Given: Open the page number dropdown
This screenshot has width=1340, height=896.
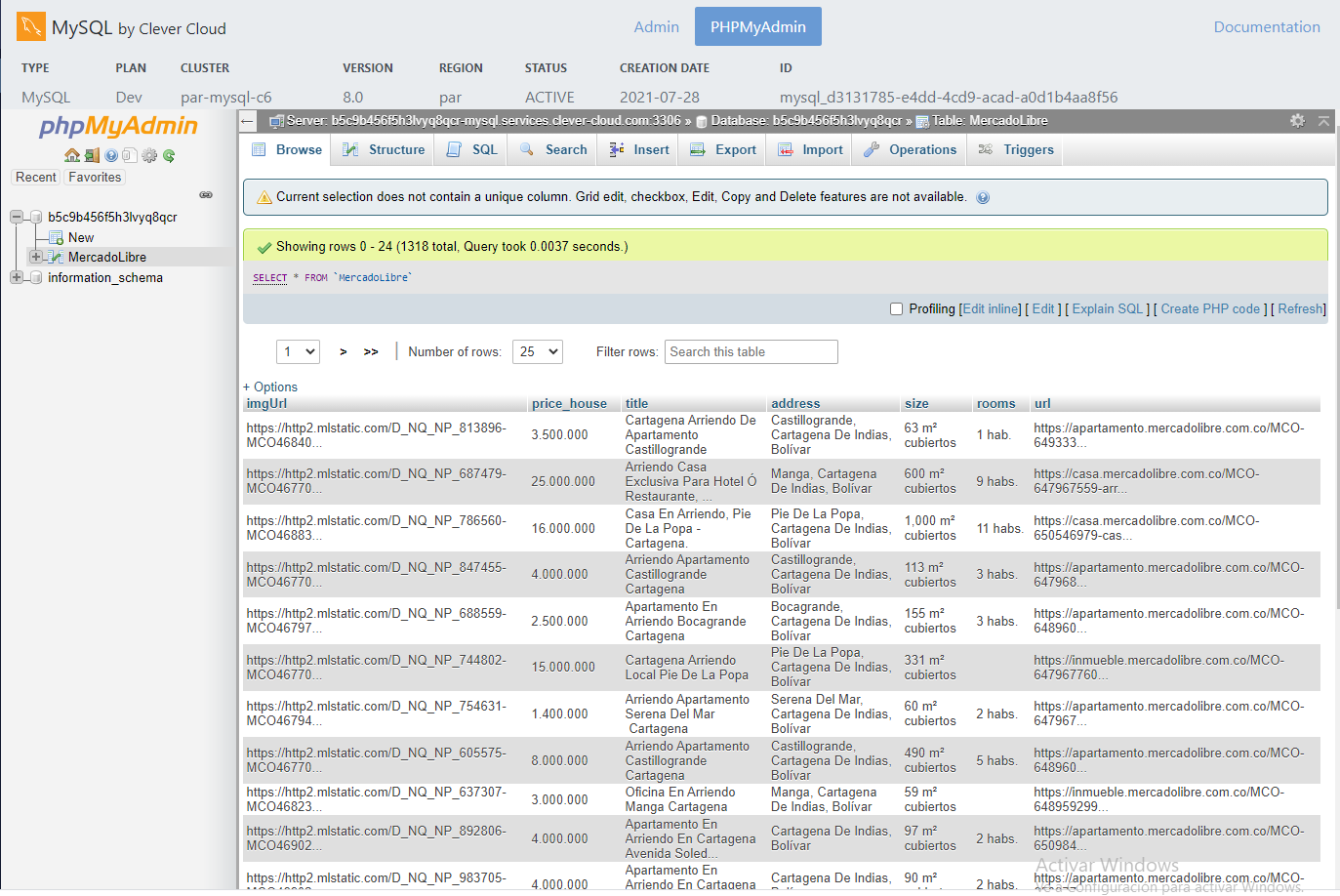Looking at the screenshot, I should (x=299, y=351).
